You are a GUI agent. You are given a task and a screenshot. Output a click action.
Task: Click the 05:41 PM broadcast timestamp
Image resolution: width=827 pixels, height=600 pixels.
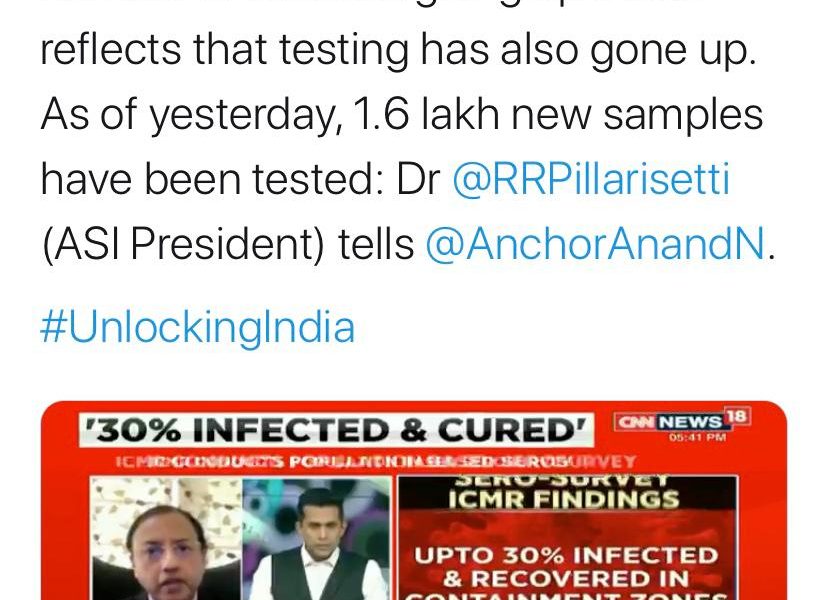[698, 438]
